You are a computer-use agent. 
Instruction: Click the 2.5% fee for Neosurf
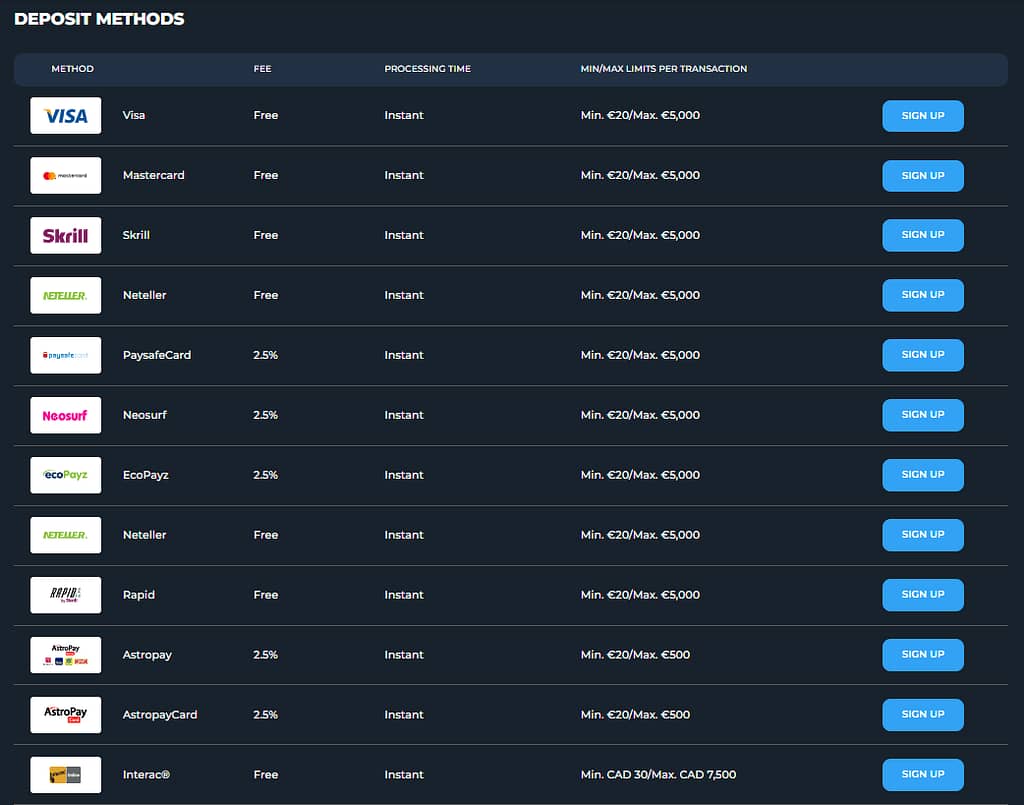[x=265, y=415]
